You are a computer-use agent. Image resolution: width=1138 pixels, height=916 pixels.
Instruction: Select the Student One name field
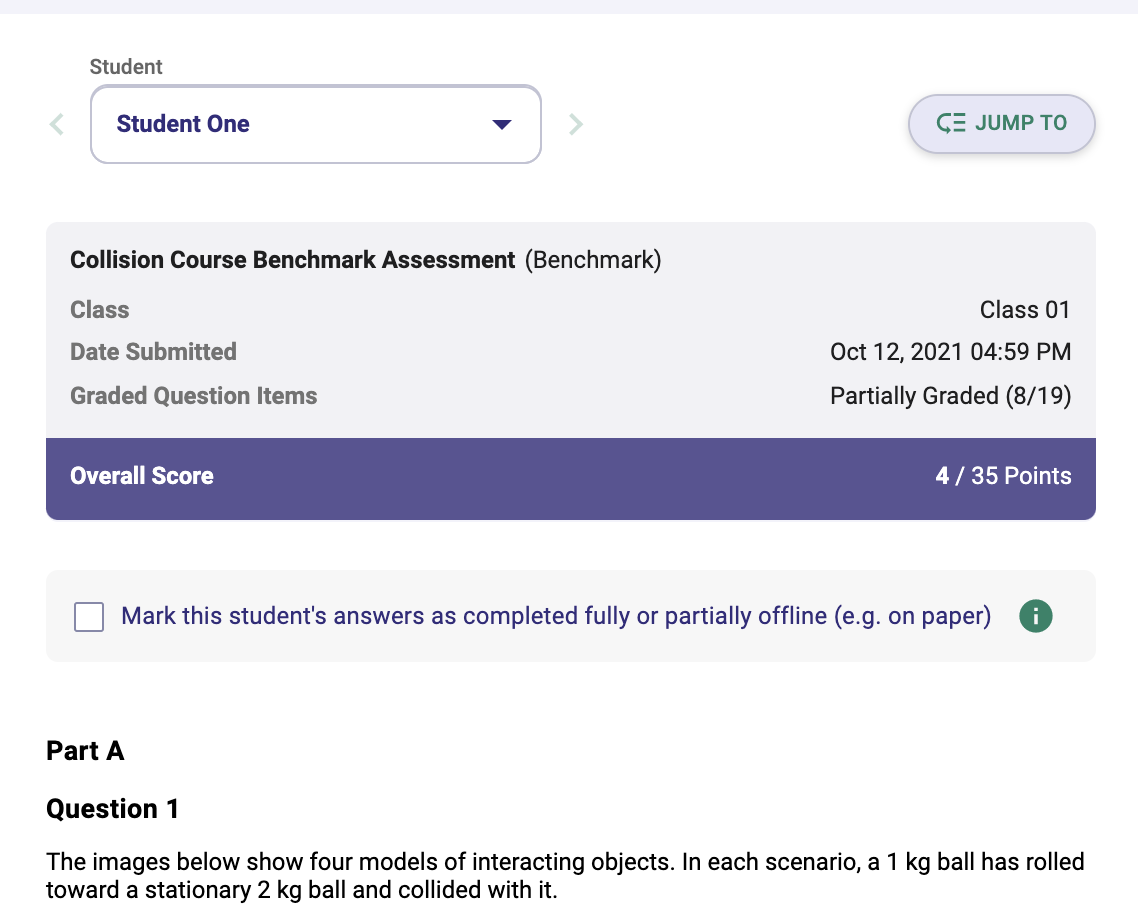click(316, 124)
